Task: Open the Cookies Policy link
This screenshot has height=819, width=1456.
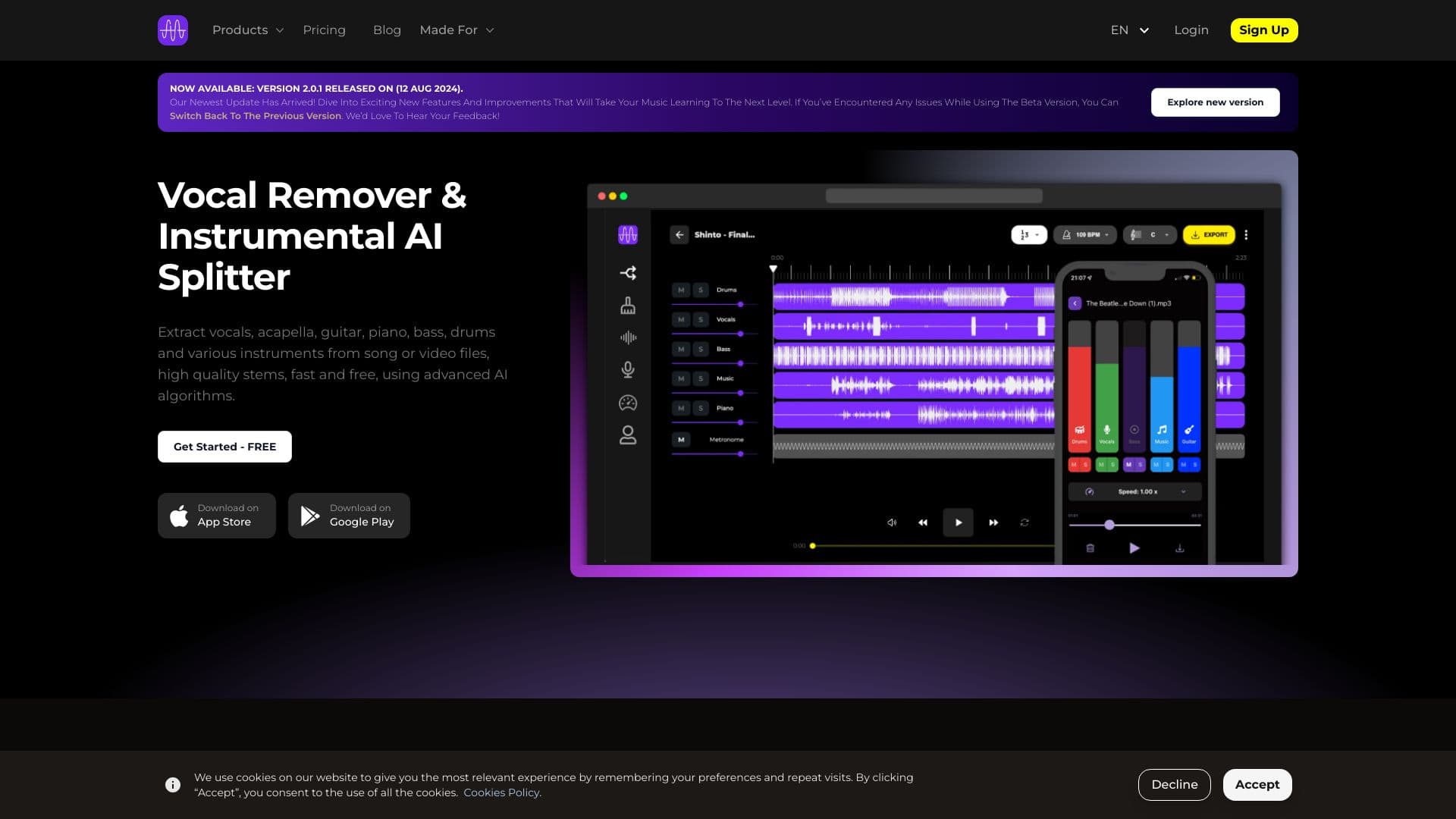Action: pyautogui.click(x=502, y=792)
